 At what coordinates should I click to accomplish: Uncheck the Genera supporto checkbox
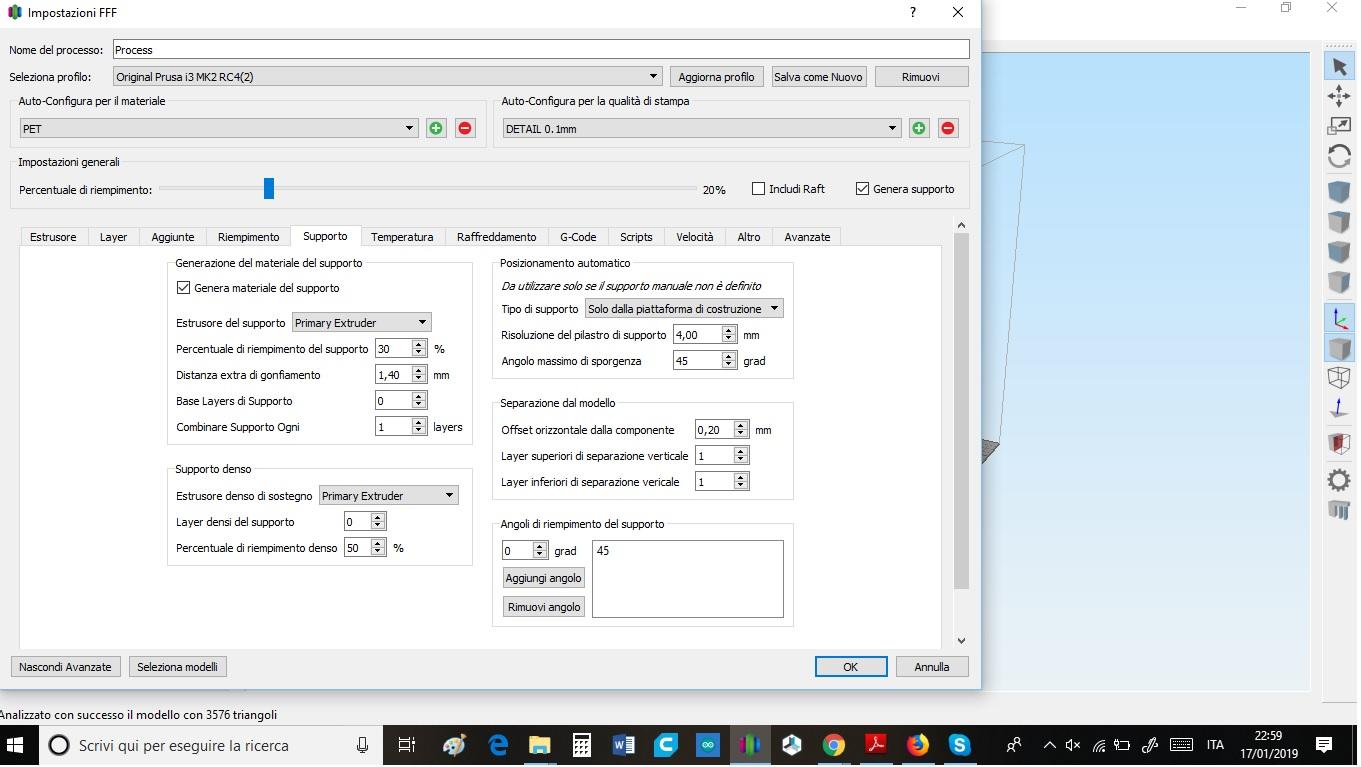(862, 189)
